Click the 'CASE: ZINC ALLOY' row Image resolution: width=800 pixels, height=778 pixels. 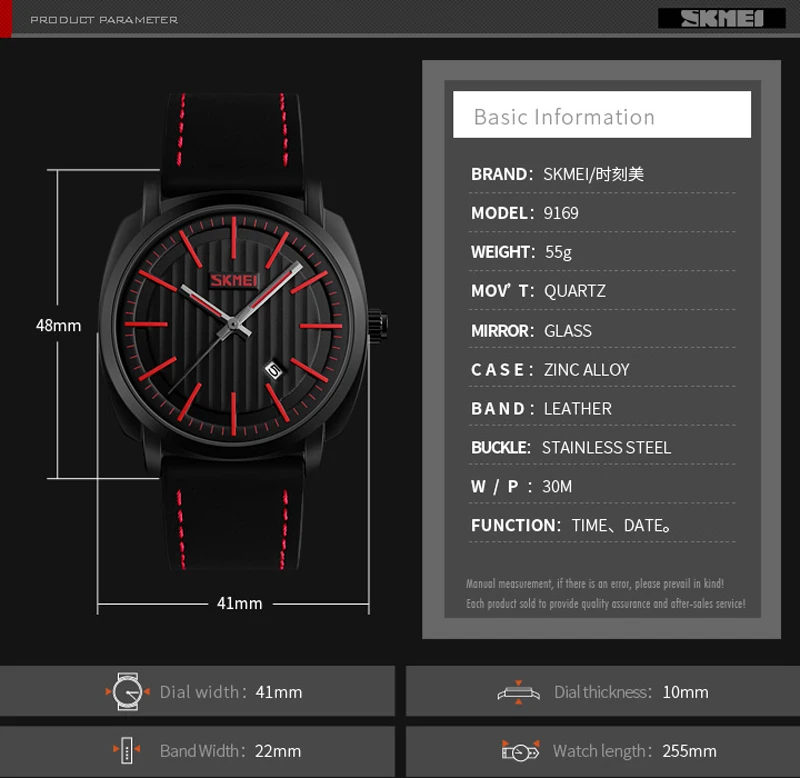click(x=602, y=369)
